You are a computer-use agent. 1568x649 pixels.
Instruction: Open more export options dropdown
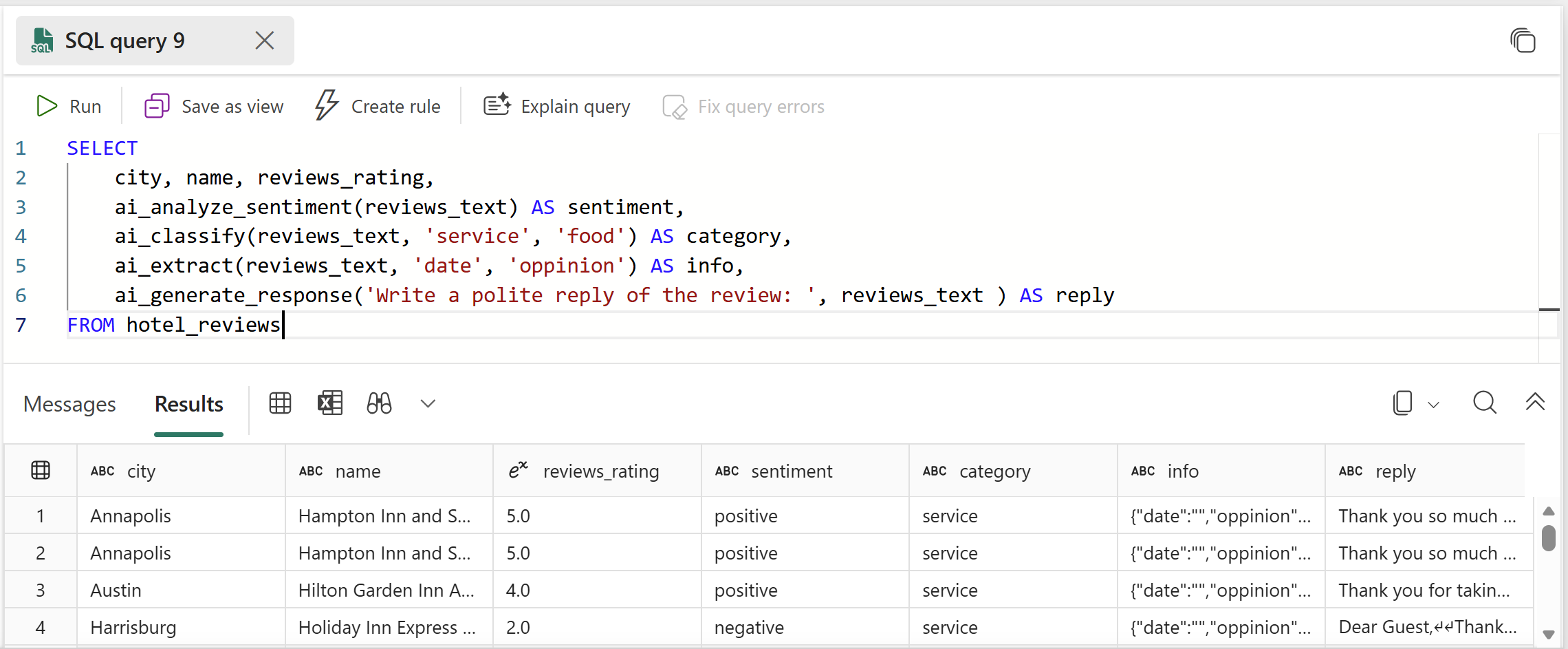[x=427, y=403]
